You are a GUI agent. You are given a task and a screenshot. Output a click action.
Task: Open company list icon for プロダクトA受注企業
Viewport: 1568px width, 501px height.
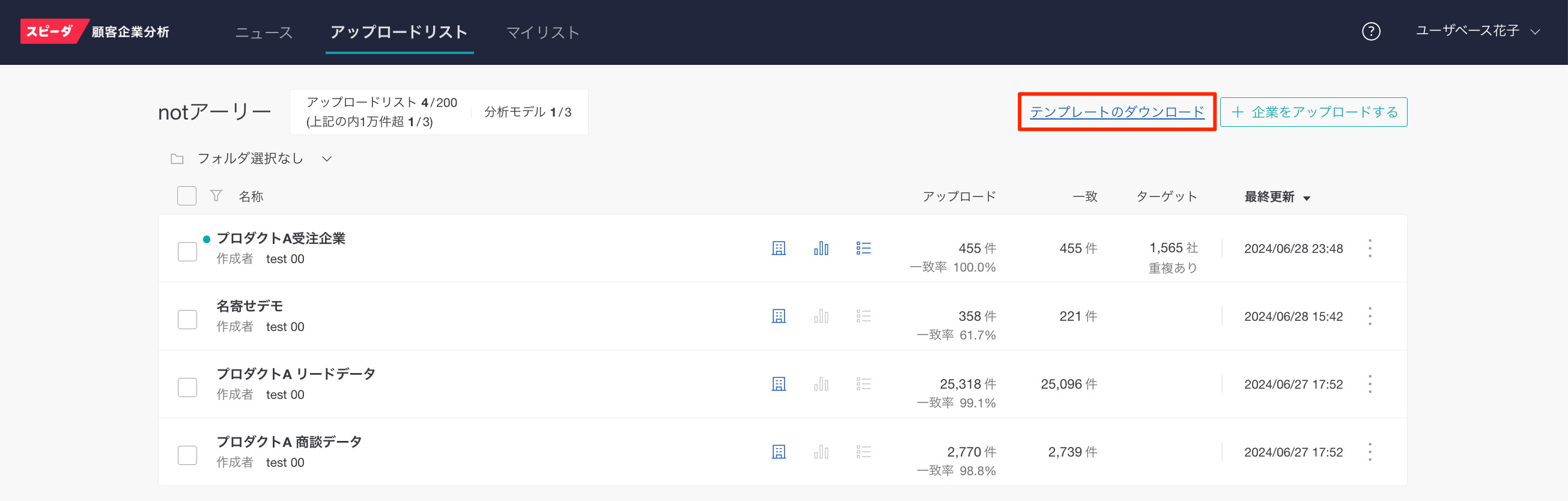(779, 248)
